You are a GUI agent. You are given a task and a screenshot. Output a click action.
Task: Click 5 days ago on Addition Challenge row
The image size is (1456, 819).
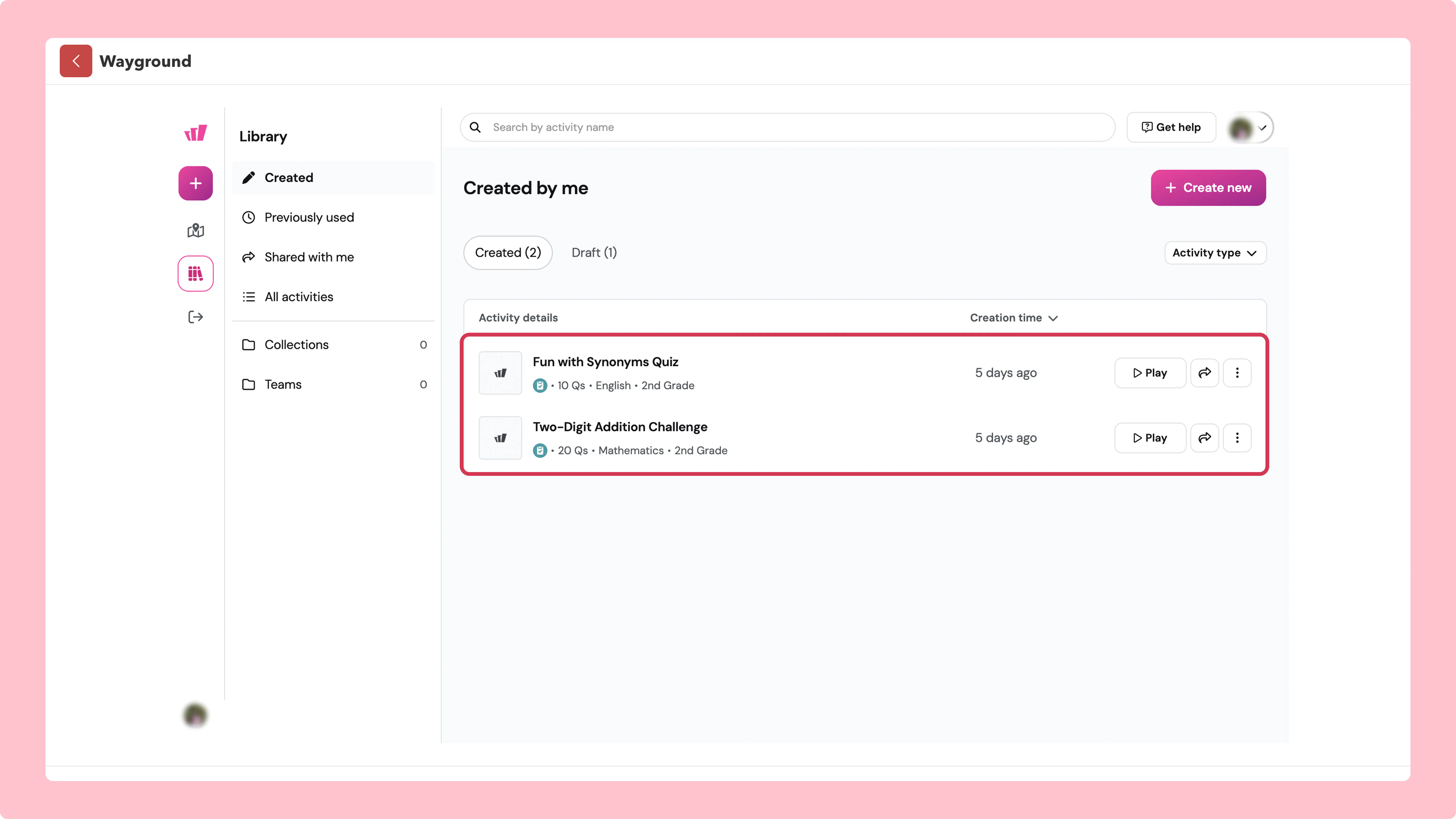pyautogui.click(x=1006, y=437)
